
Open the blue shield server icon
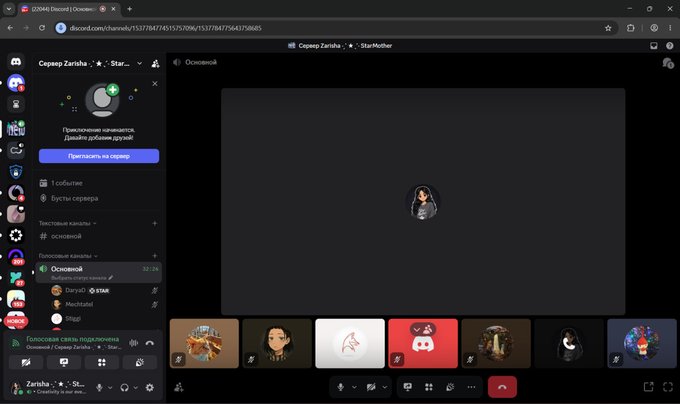pos(16,172)
